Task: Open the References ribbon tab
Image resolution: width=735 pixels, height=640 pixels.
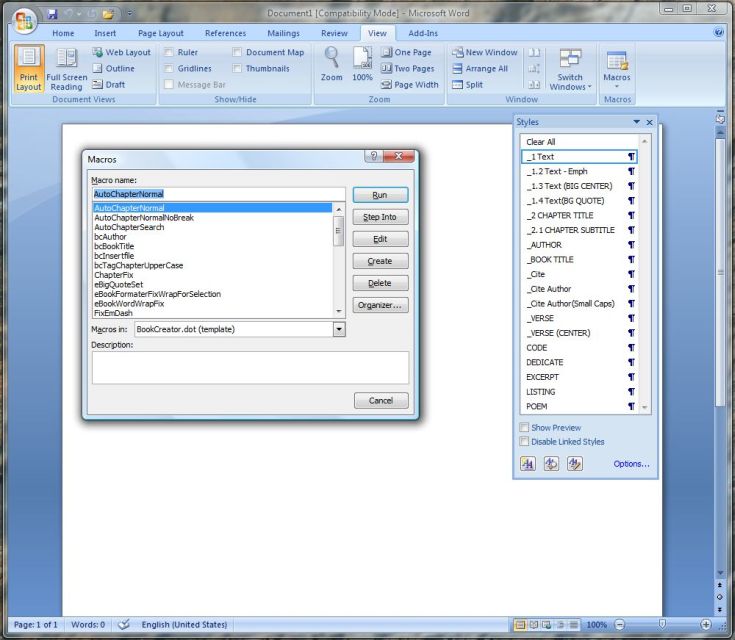Action: (225, 33)
